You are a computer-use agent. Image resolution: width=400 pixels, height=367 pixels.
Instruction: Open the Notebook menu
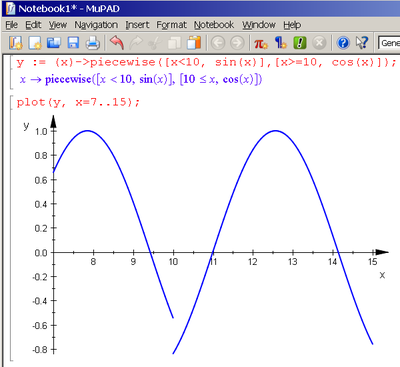pos(214,25)
